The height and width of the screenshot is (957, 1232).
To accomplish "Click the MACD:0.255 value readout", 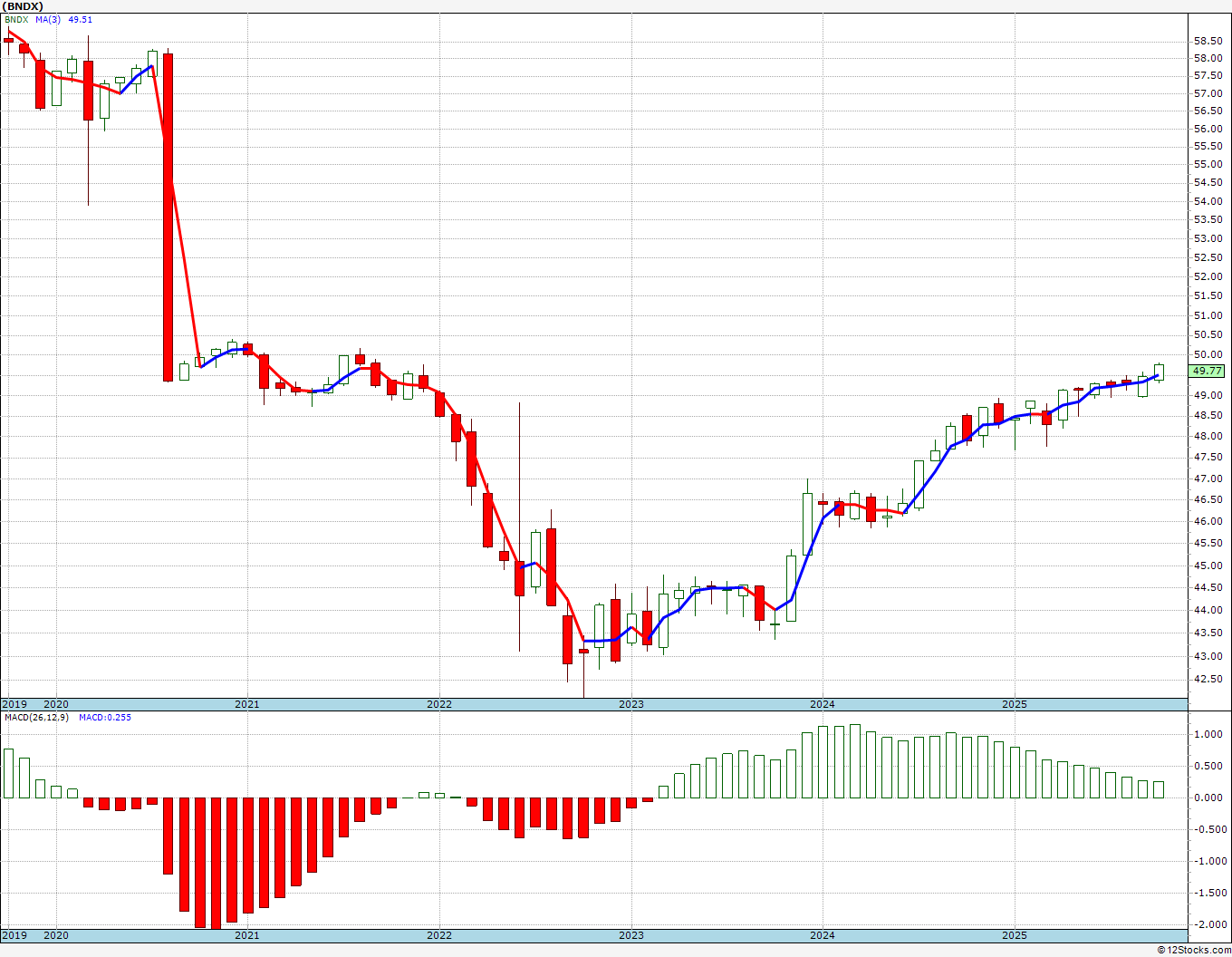I will click(x=105, y=717).
